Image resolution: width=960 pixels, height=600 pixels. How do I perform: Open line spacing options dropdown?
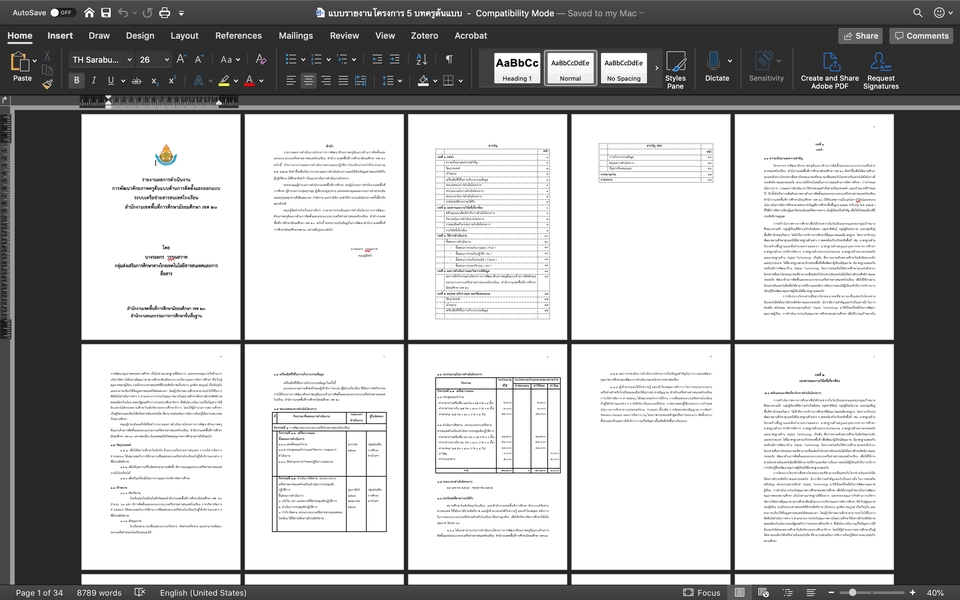tap(400, 80)
